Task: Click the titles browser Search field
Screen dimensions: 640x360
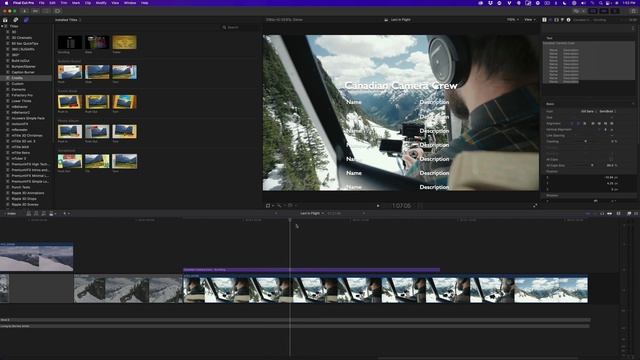Action: click(241, 27)
